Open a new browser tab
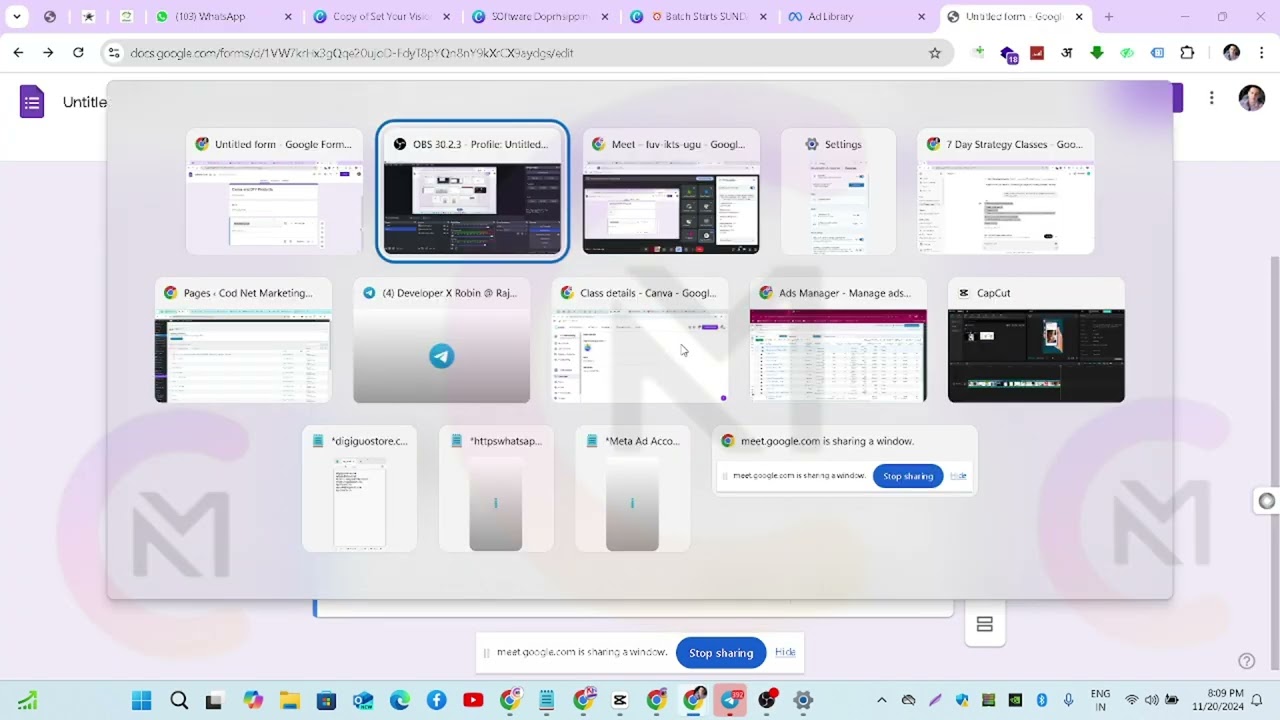 pyautogui.click(x=1109, y=17)
